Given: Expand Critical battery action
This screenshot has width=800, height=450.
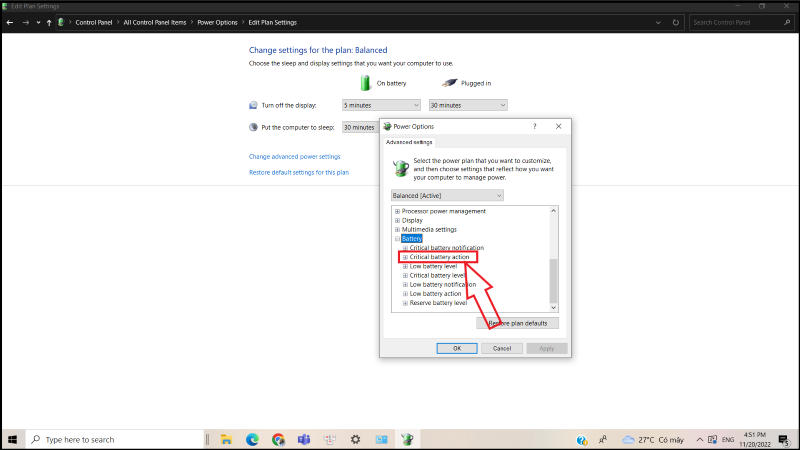Looking at the screenshot, I should click(405, 257).
